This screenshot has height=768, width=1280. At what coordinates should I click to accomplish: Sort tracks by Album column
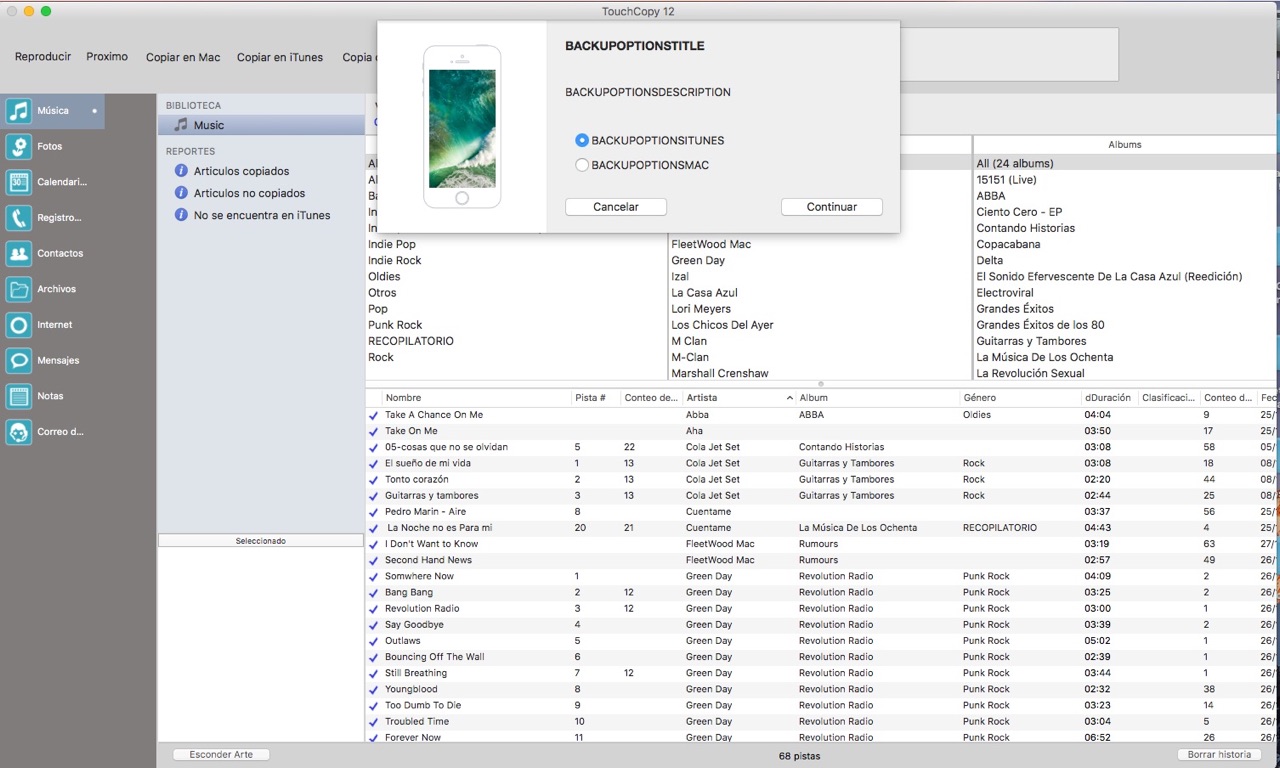(x=877, y=398)
